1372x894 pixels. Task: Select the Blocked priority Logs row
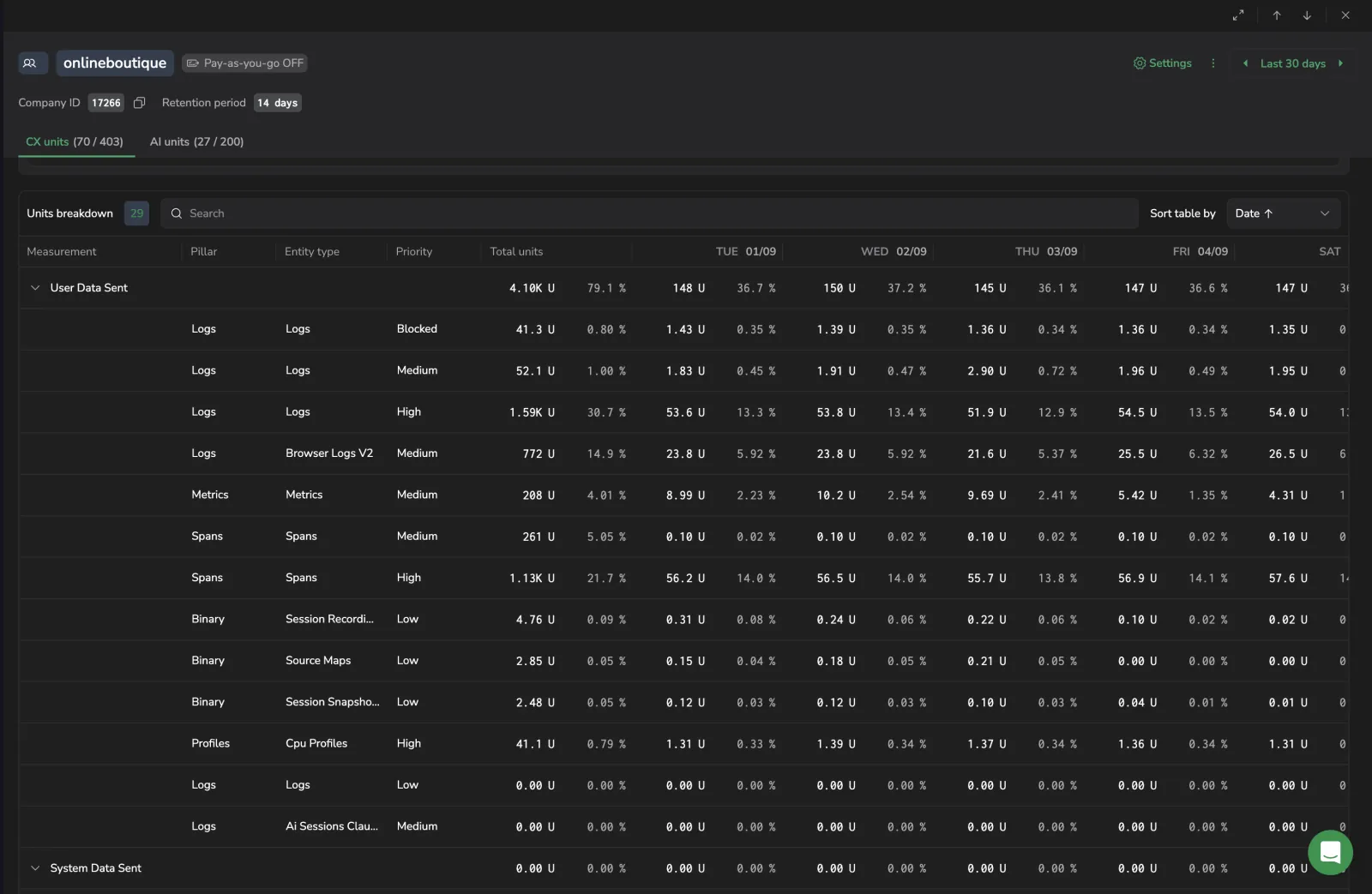683,329
